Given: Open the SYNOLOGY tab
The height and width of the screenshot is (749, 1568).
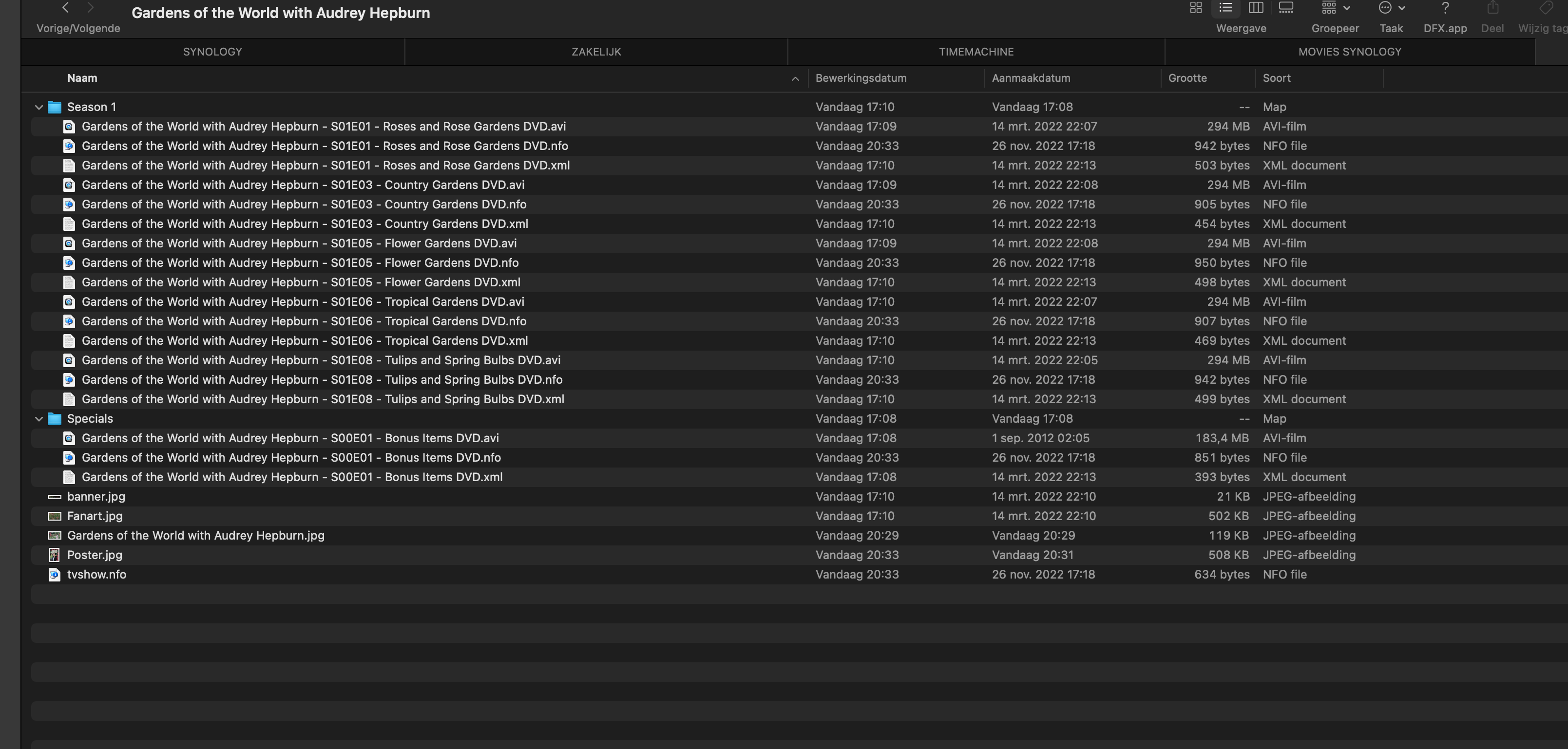Looking at the screenshot, I should tap(212, 52).
